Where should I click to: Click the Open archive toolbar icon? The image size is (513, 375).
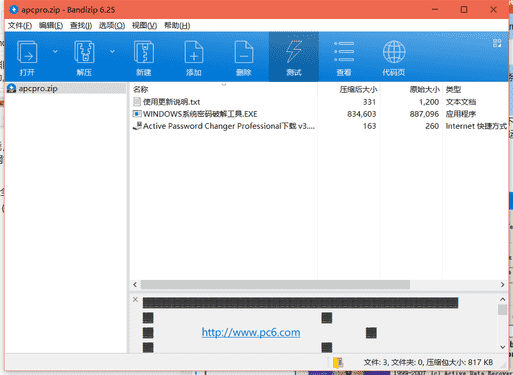pyautogui.click(x=27, y=52)
